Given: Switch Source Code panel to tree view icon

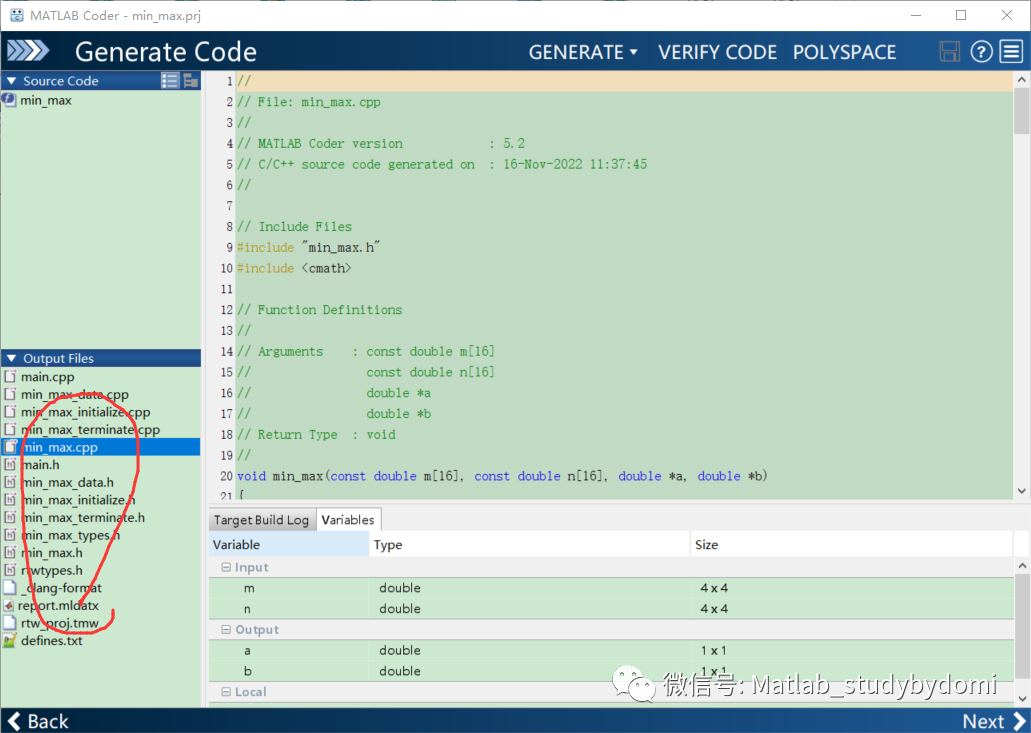Looking at the screenshot, I should click(x=191, y=80).
